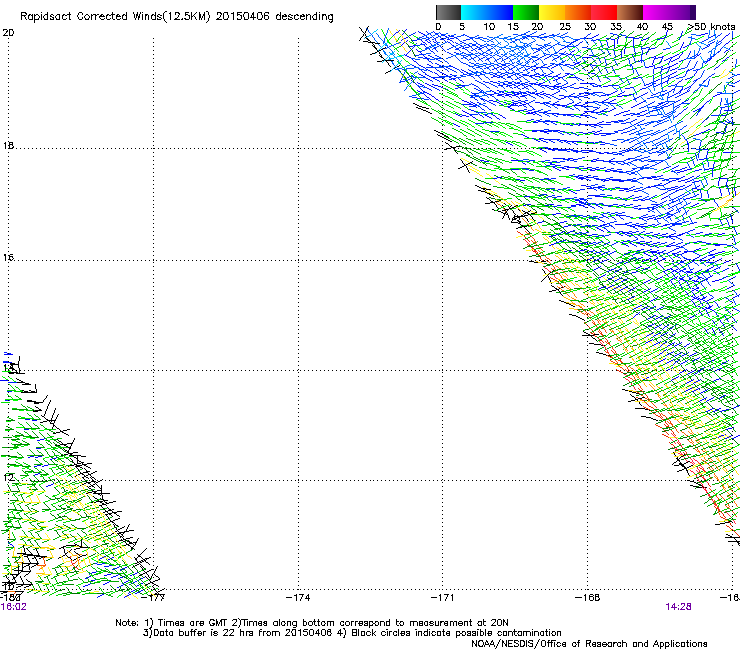Choose the magenta 40–45 knots legend color
Viewport: 740px width, 650px height.
coord(656,12)
